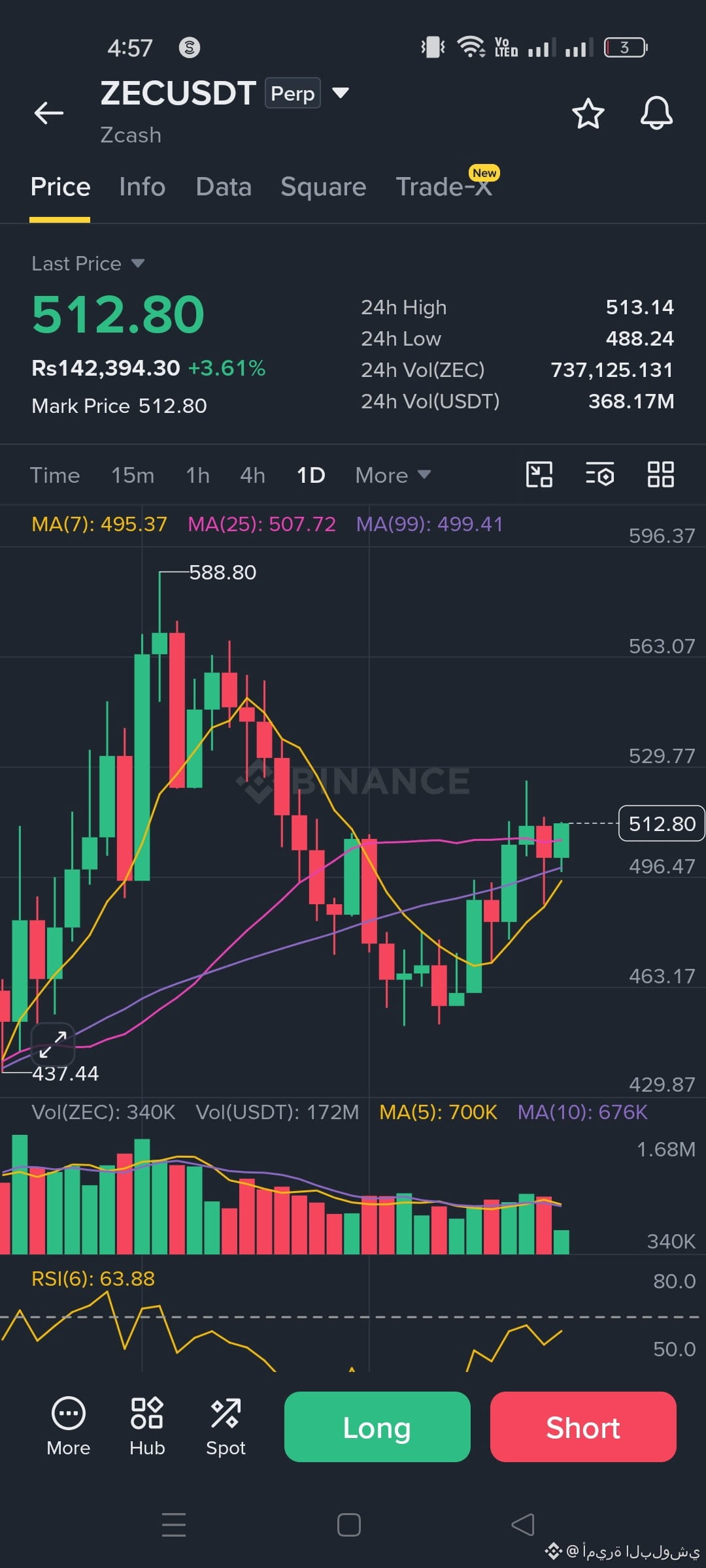Tap RSI(6): 63.88 indicator label
706x1568 pixels.
93,1279
